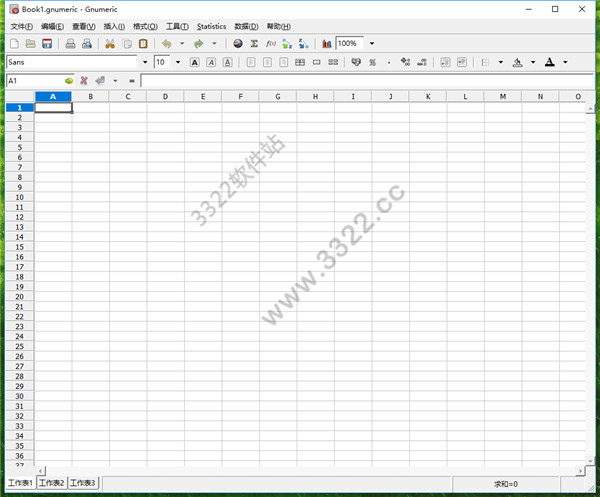Screen dimensions: 600x497
Task: Open the font size dropdown arrow
Action: 178,62
